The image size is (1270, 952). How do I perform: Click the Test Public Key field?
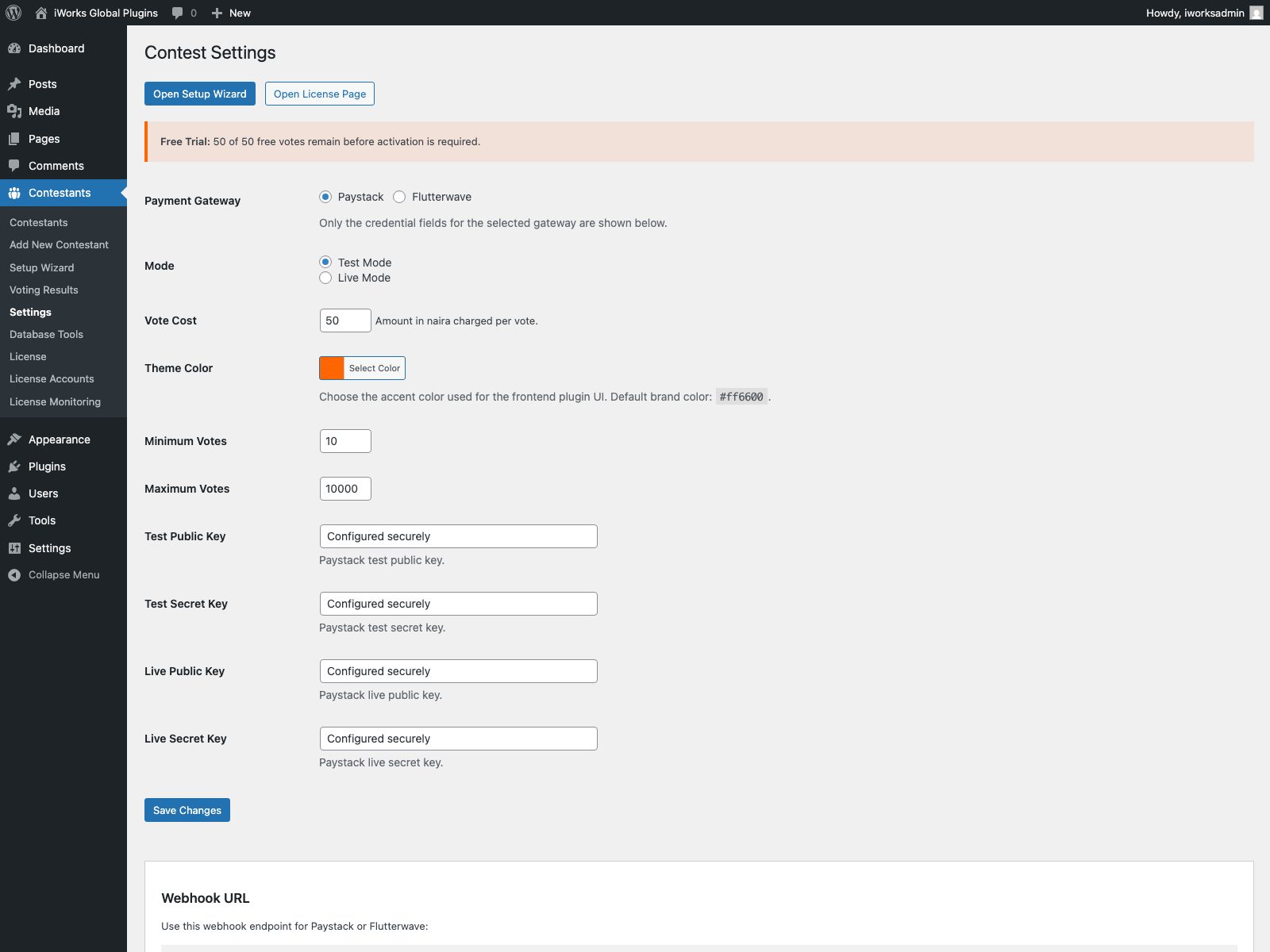459,536
